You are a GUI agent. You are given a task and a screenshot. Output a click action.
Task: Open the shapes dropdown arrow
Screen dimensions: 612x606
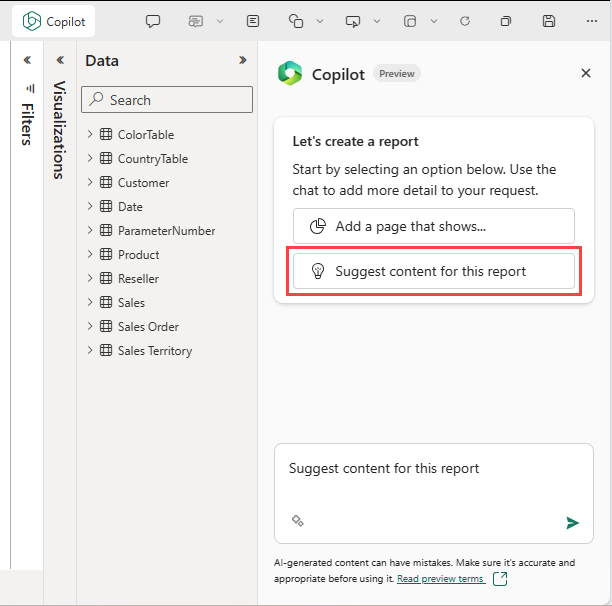pos(320,21)
